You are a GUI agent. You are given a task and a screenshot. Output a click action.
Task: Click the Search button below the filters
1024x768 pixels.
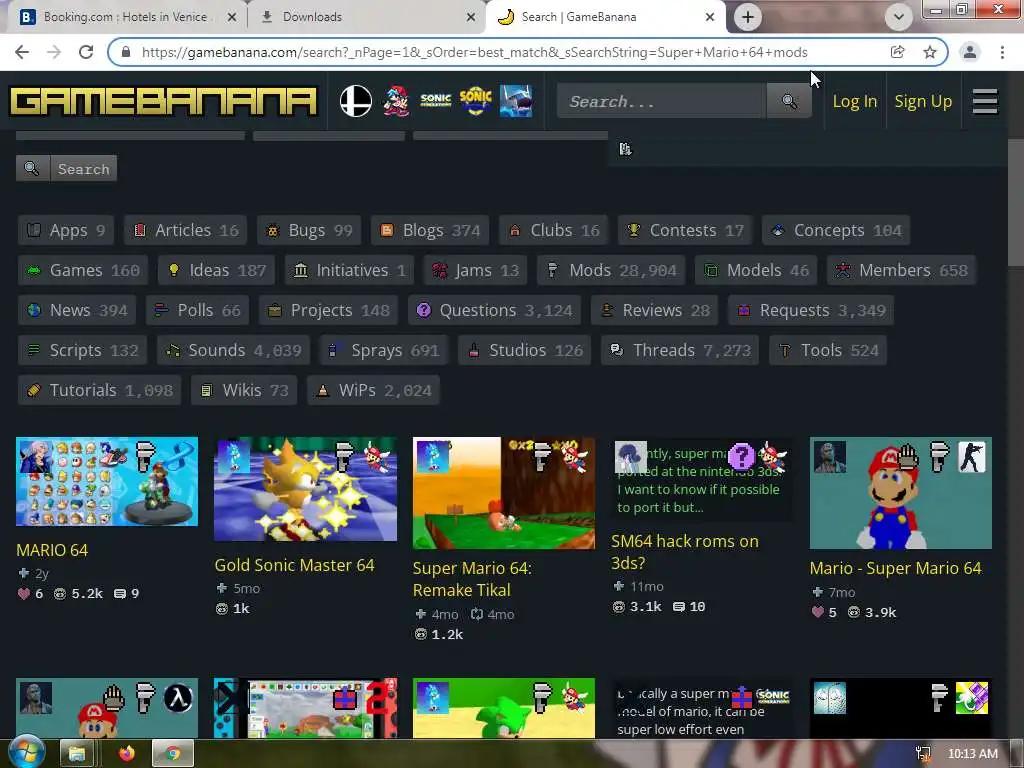click(84, 168)
